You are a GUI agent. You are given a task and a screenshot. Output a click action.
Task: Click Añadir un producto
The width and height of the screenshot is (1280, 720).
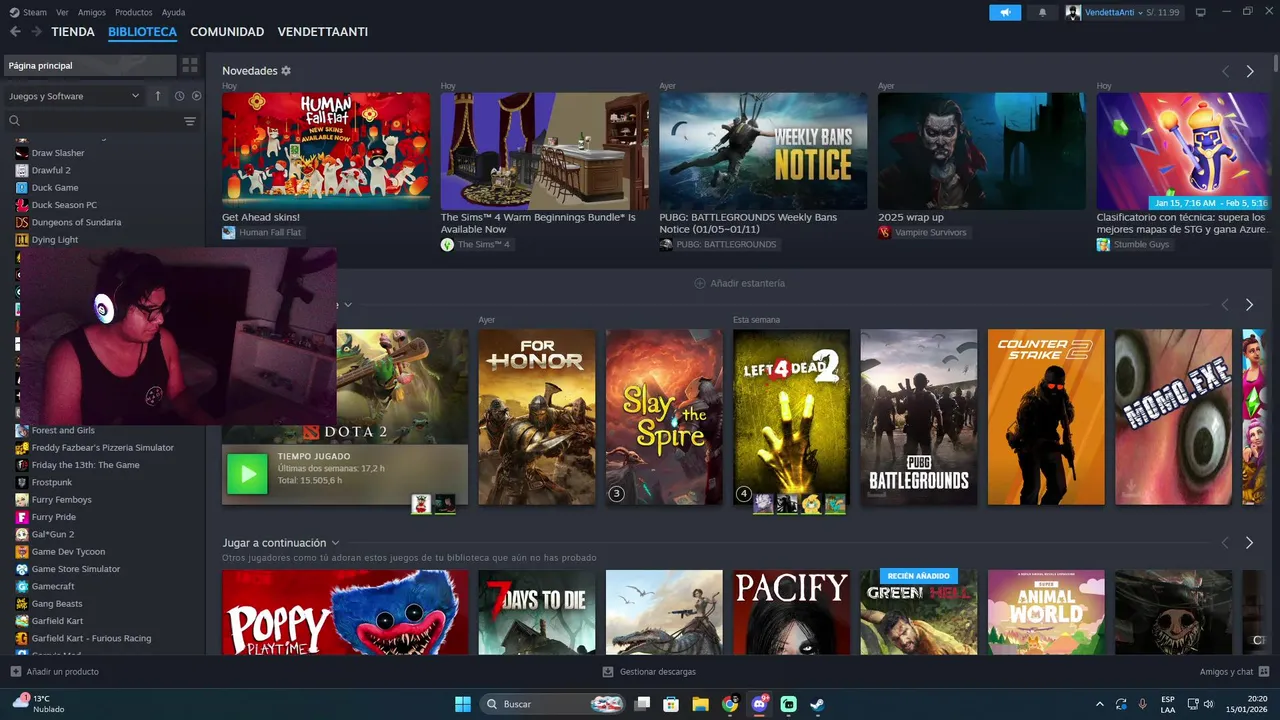click(55, 672)
